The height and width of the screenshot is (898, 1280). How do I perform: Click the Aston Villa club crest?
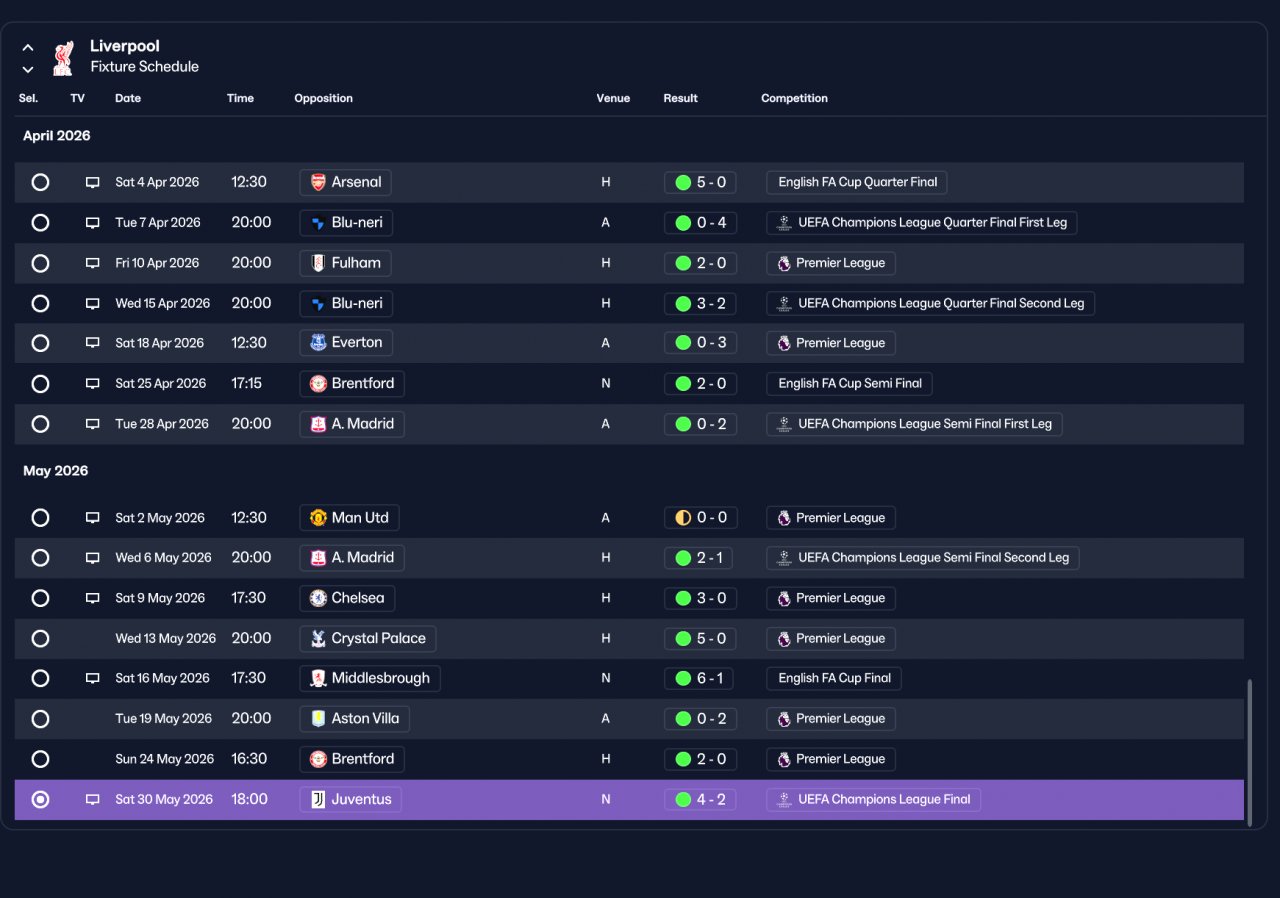pyautogui.click(x=318, y=718)
